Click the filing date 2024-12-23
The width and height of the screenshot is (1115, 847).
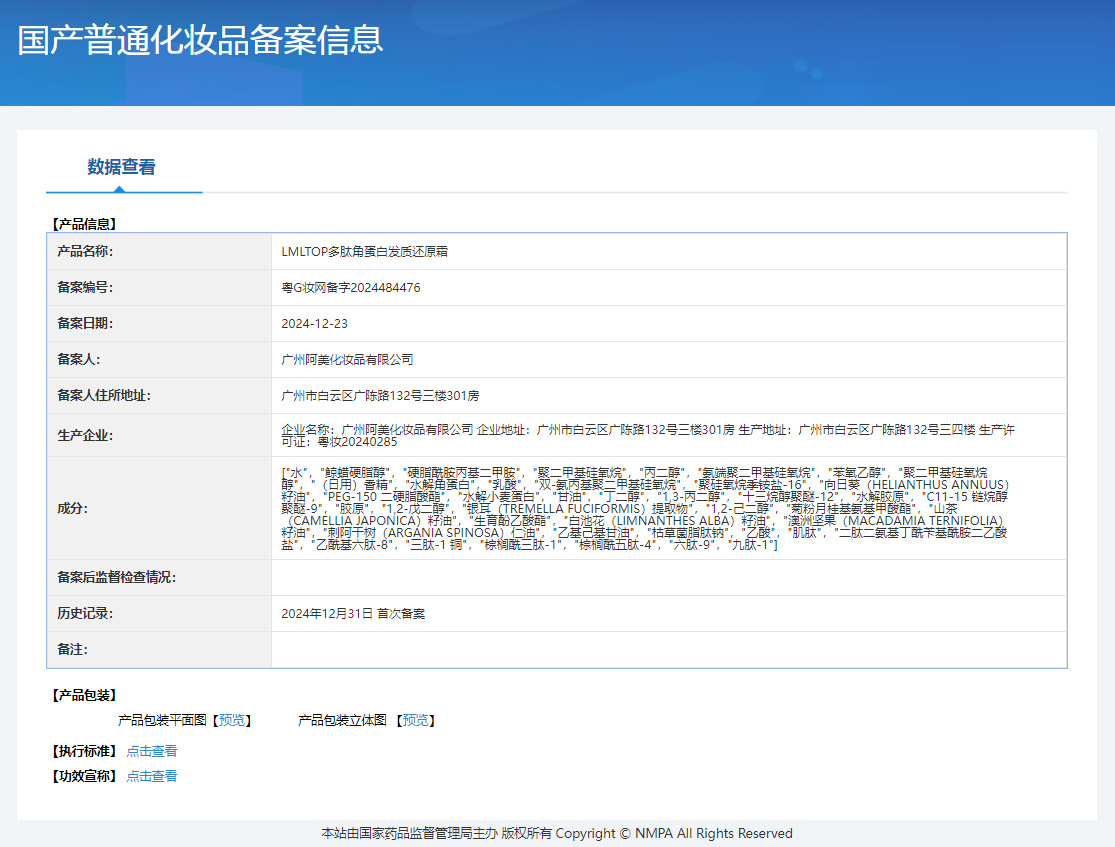(315, 323)
